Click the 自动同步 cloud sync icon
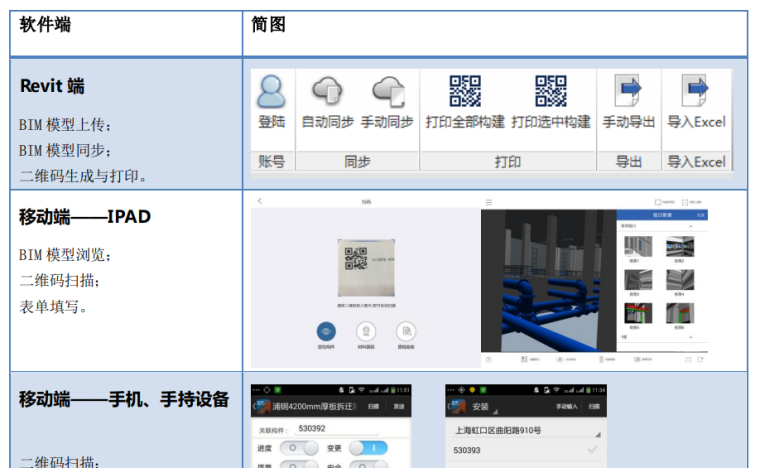The width and height of the screenshot is (760, 468). (327, 91)
